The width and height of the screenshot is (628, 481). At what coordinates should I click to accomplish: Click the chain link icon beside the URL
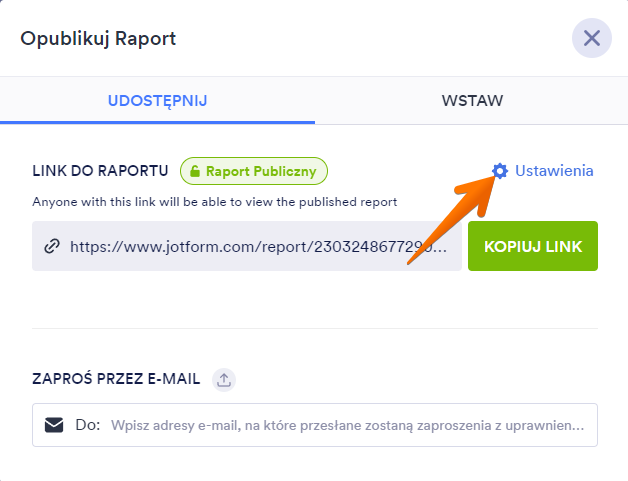tap(52, 246)
